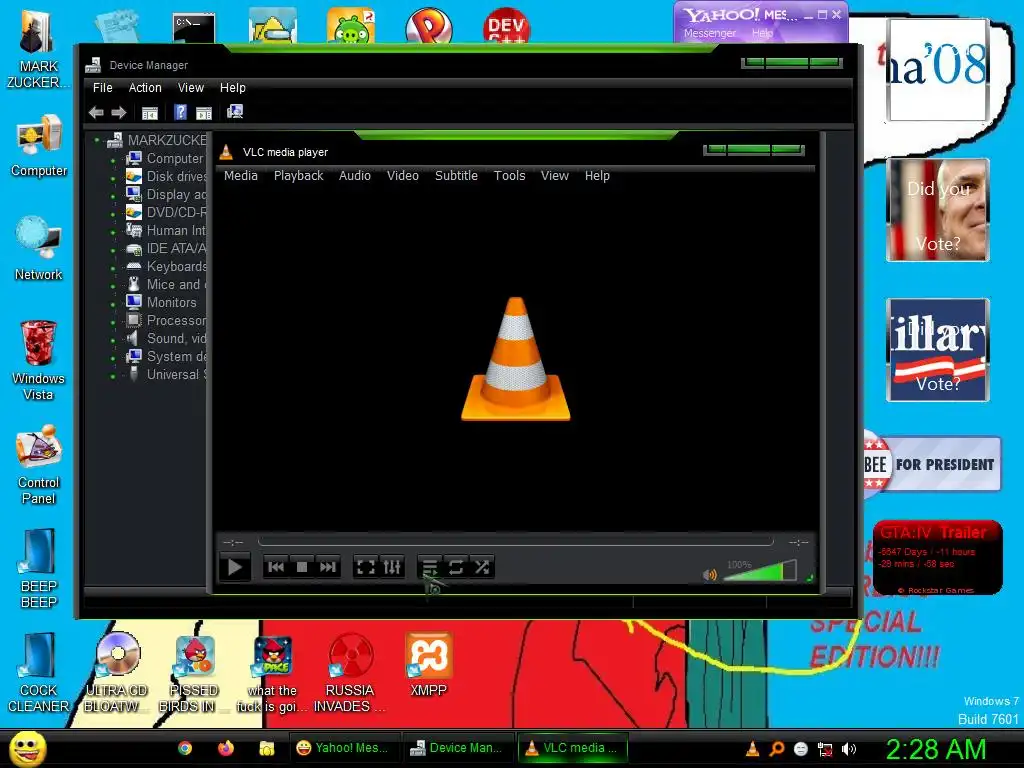
Task: Open the VLC Video menu
Action: (x=403, y=176)
